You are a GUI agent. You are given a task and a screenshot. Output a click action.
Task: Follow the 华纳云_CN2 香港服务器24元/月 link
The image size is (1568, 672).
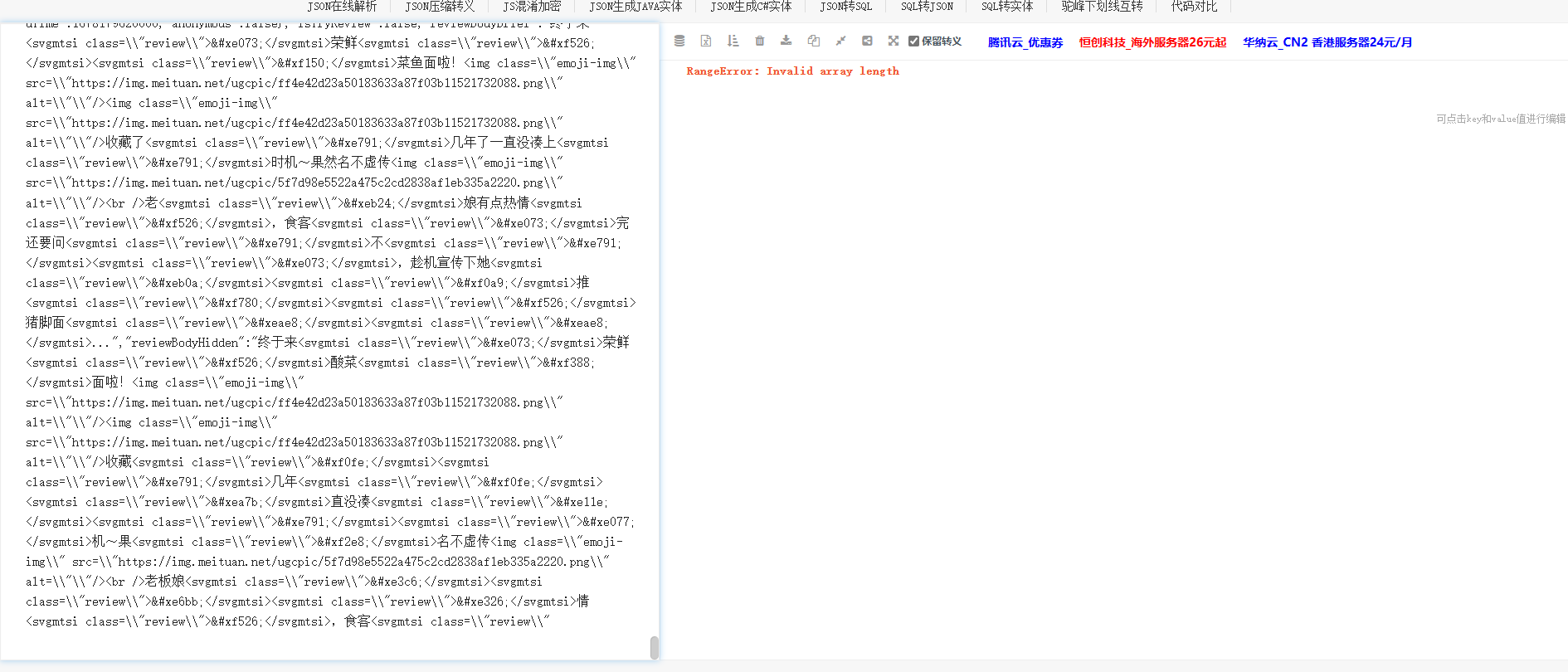[x=1327, y=42]
